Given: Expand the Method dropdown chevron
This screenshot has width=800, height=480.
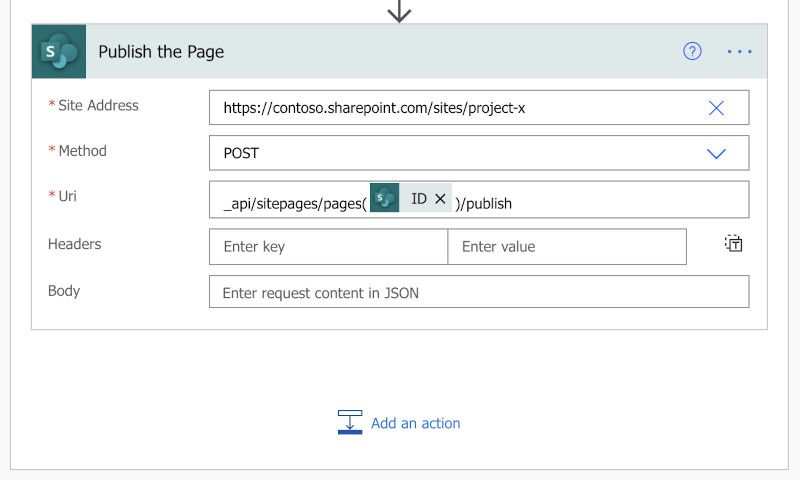Looking at the screenshot, I should pyautogui.click(x=716, y=153).
